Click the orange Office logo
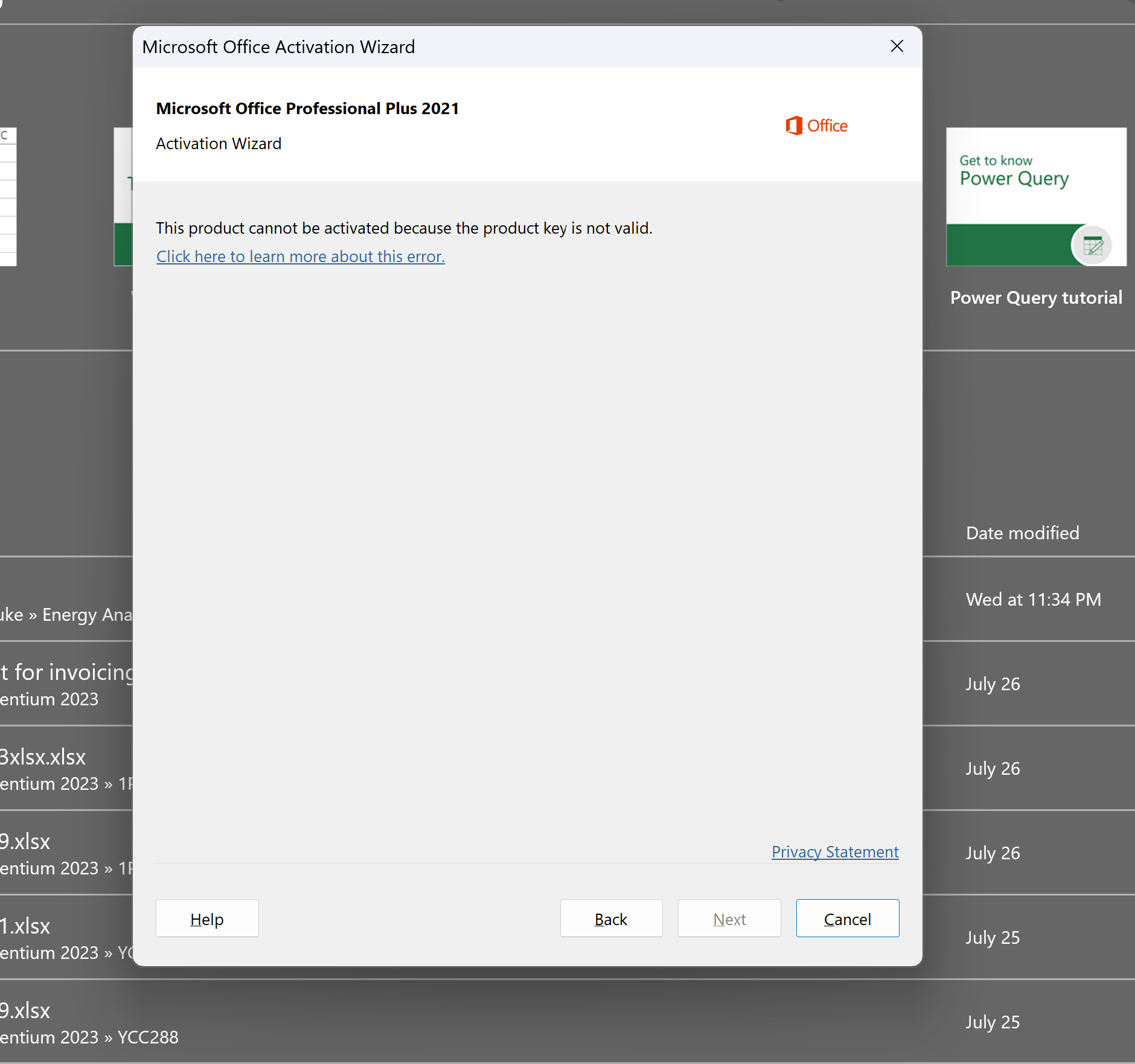This screenshot has height=1064, width=1135. pos(816,126)
